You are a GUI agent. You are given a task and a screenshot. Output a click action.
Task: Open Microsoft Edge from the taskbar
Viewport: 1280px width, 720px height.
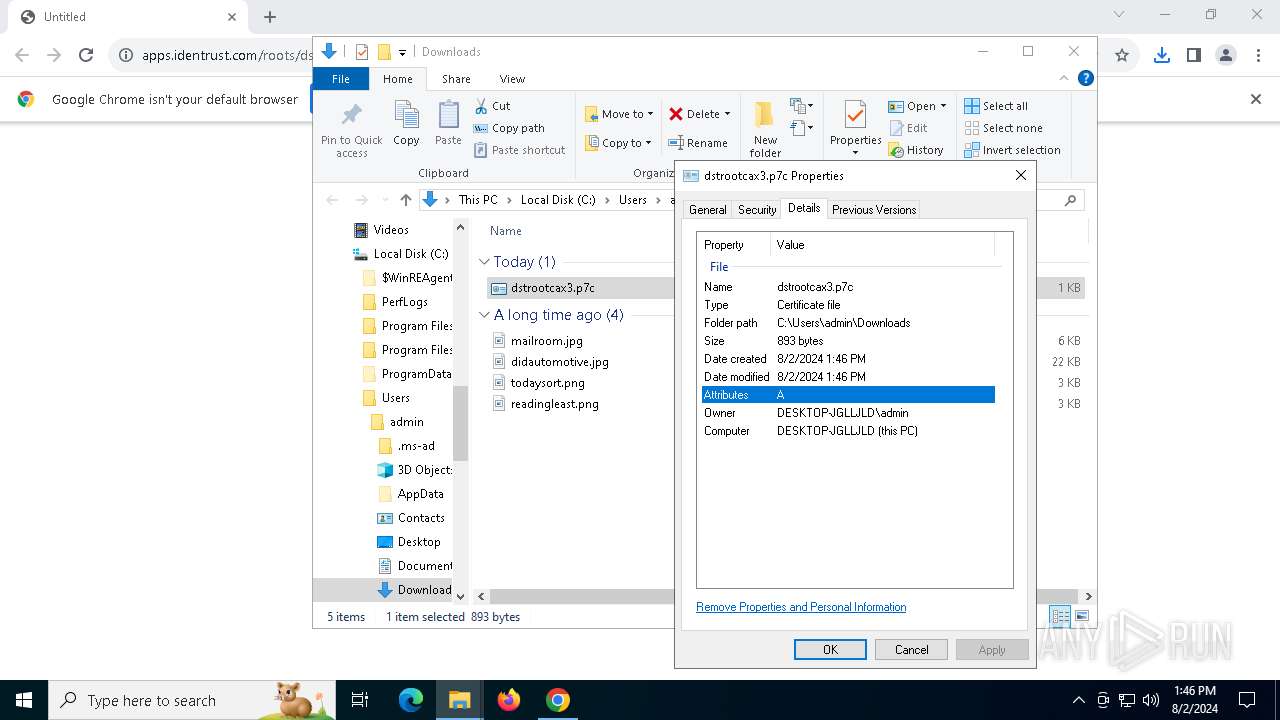coord(411,700)
